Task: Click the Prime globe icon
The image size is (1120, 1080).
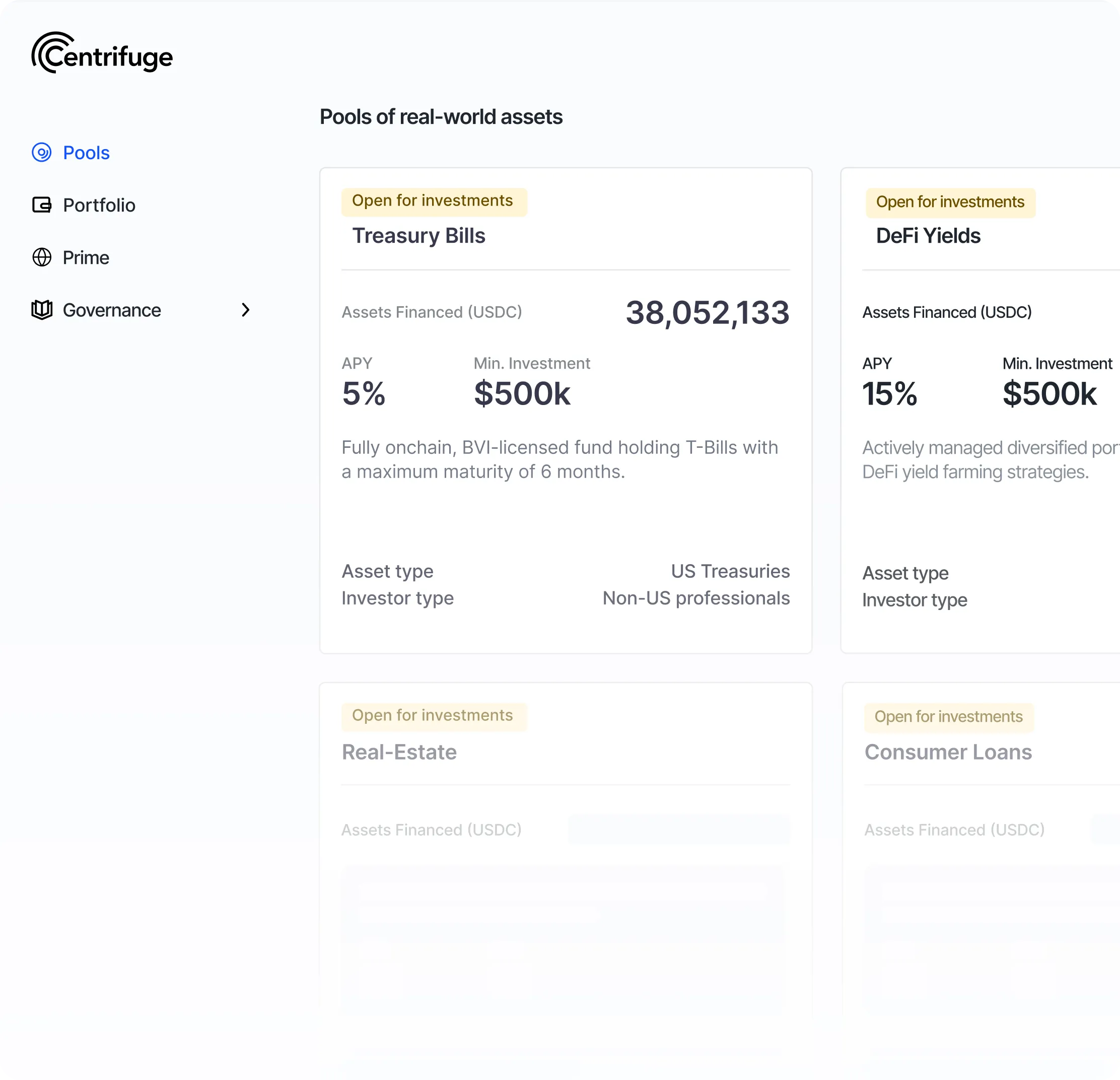Action: click(42, 257)
